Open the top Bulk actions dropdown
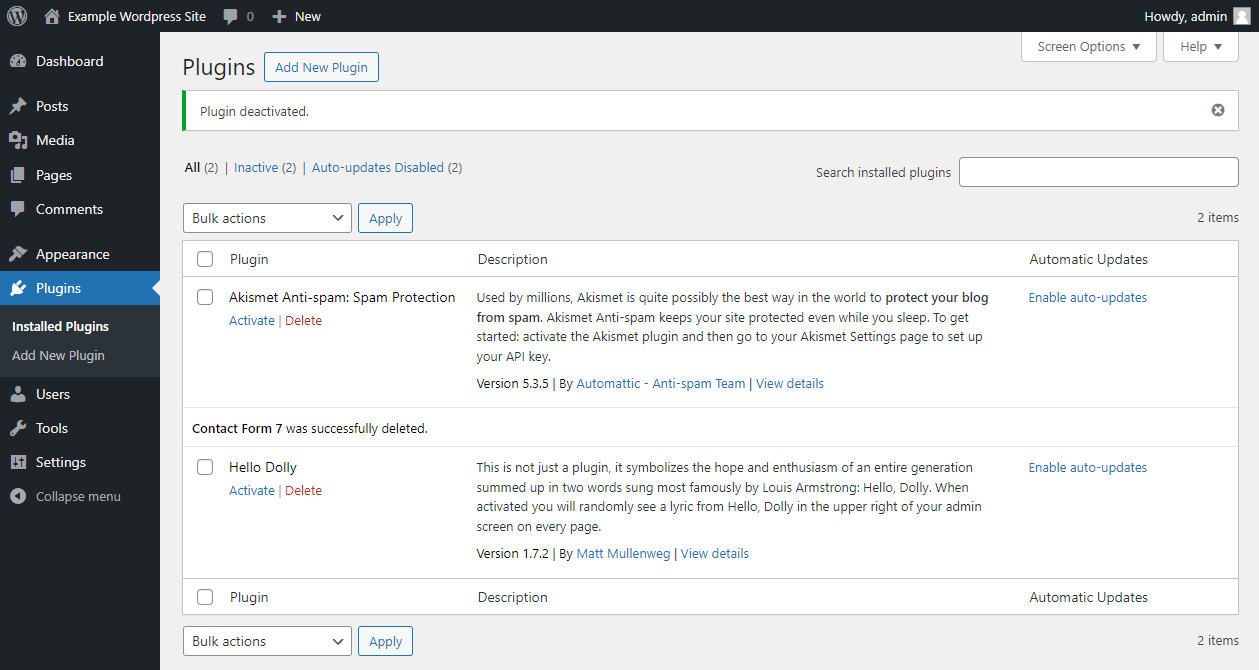Viewport: 1259px width, 670px height. point(267,218)
